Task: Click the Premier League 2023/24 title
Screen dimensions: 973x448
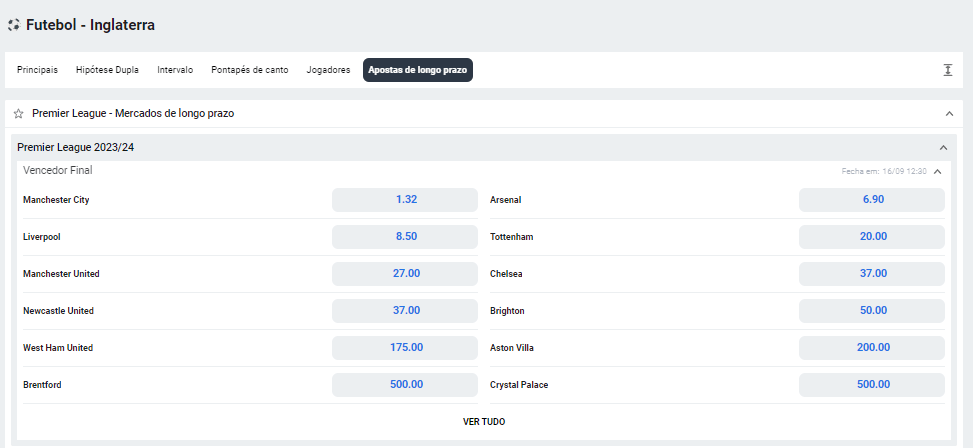Action: [x=76, y=148]
